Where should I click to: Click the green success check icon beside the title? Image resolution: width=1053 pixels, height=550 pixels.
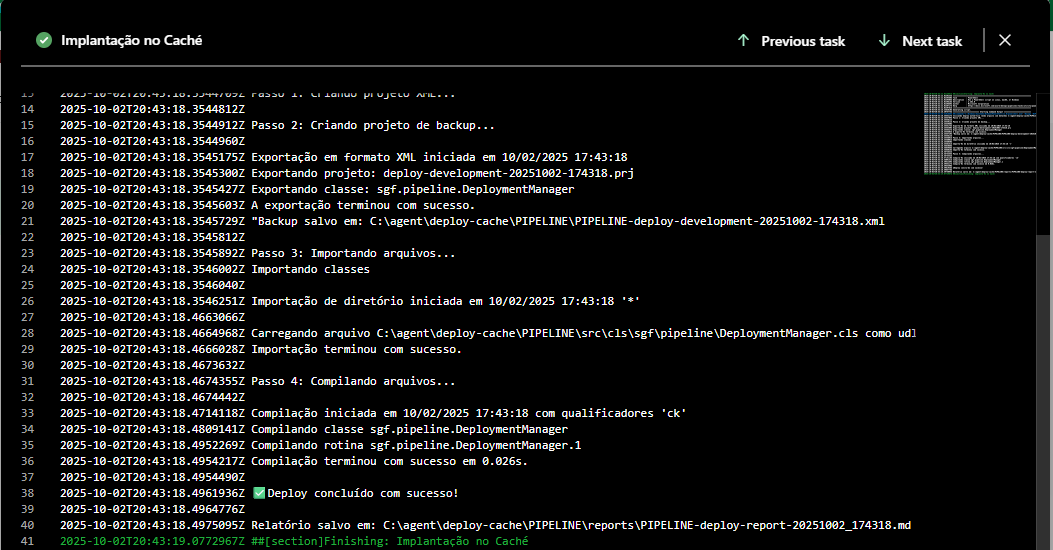[43, 41]
